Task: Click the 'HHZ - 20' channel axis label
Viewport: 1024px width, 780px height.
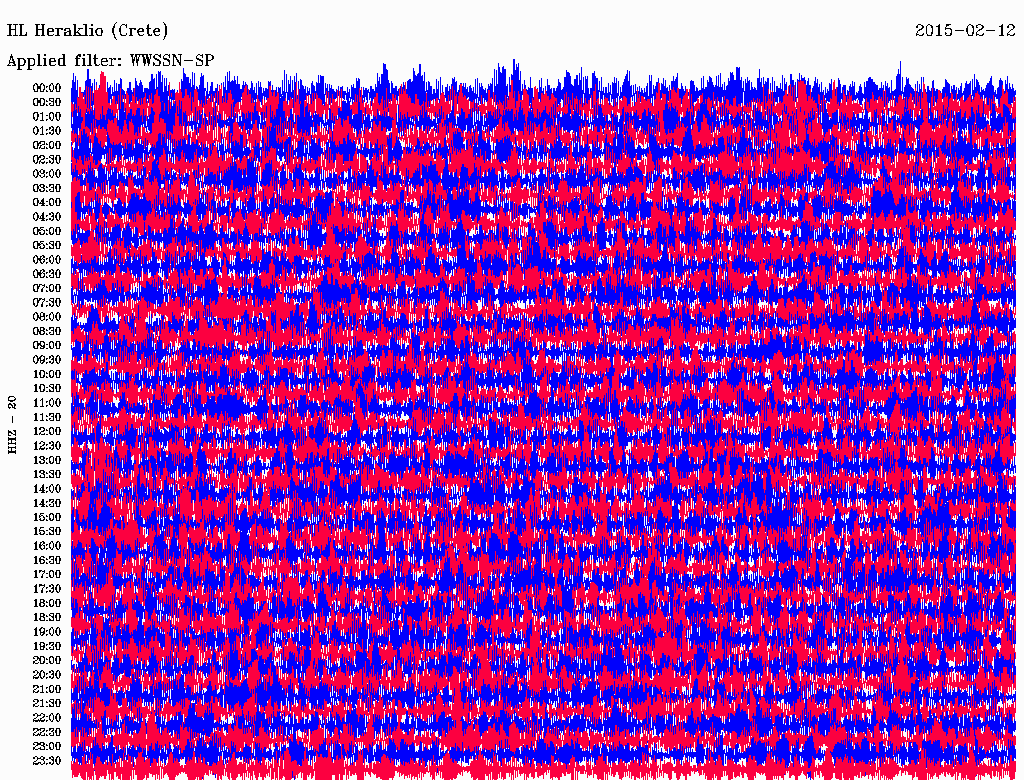Action: pyautogui.click(x=12, y=425)
